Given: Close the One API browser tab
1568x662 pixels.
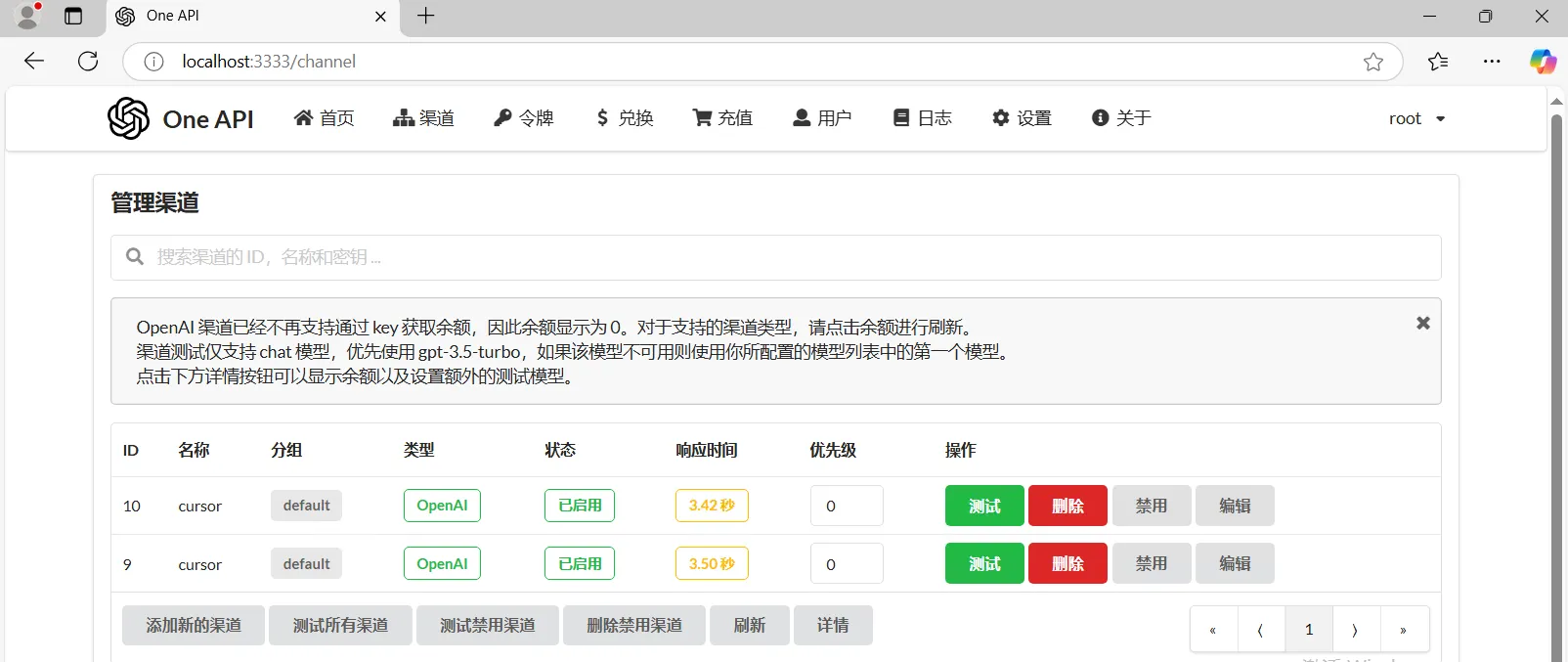Looking at the screenshot, I should click(x=380, y=17).
